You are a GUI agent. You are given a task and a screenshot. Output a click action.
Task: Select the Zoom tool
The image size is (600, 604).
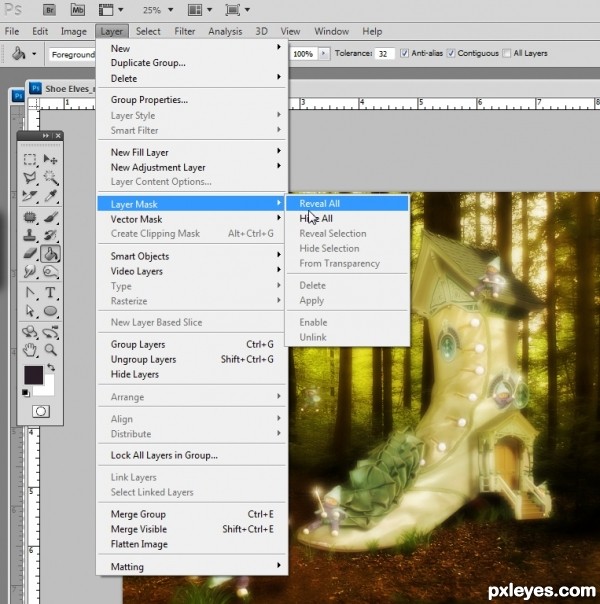click(50, 350)
